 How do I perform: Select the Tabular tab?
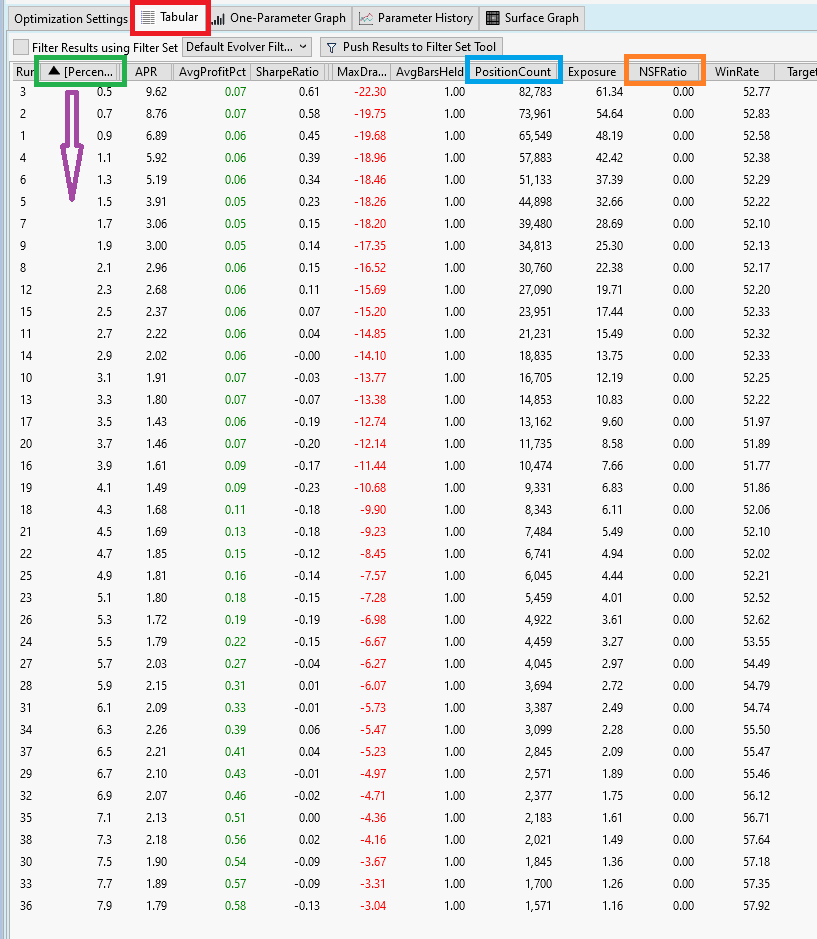(x=171, y=17)
